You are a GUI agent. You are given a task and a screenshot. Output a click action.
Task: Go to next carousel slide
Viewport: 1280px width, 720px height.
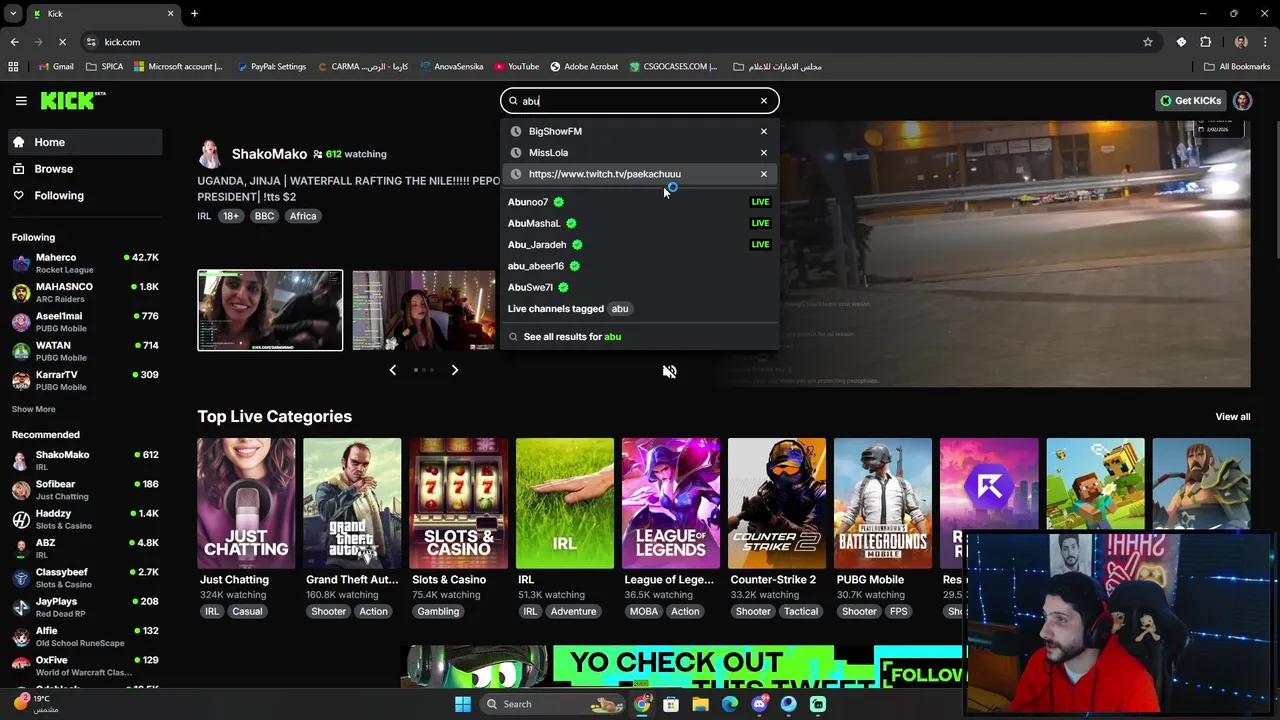pos(455,370)
